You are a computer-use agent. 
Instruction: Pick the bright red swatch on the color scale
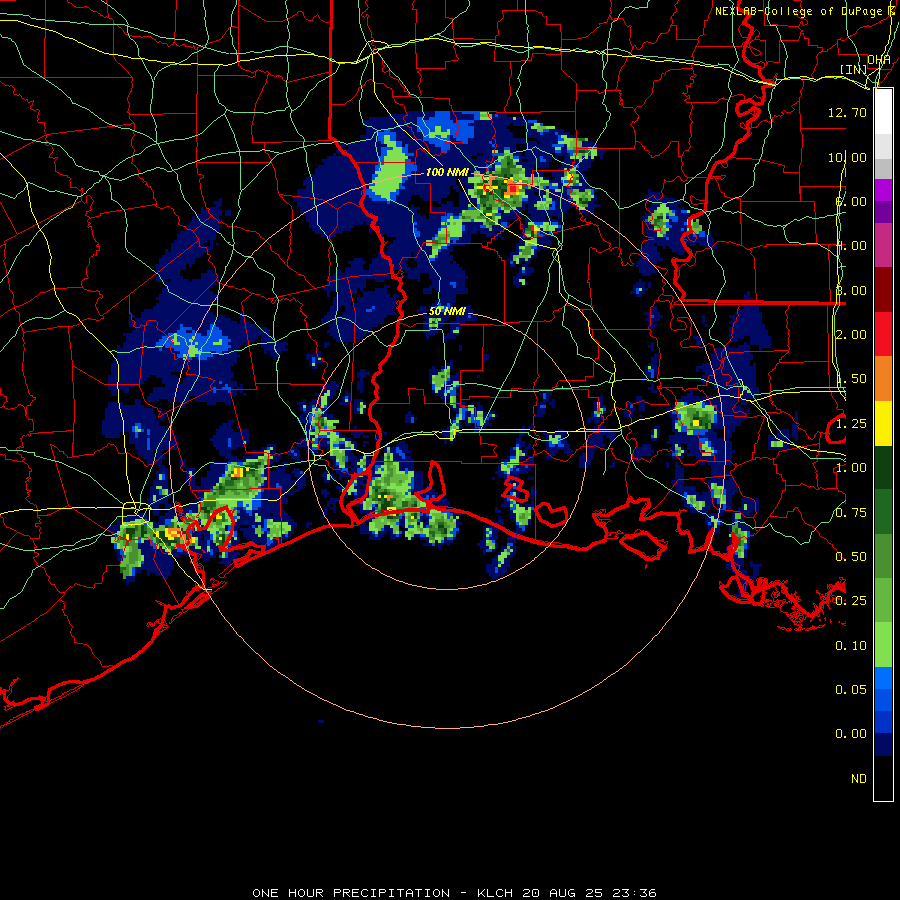point(883,334)
